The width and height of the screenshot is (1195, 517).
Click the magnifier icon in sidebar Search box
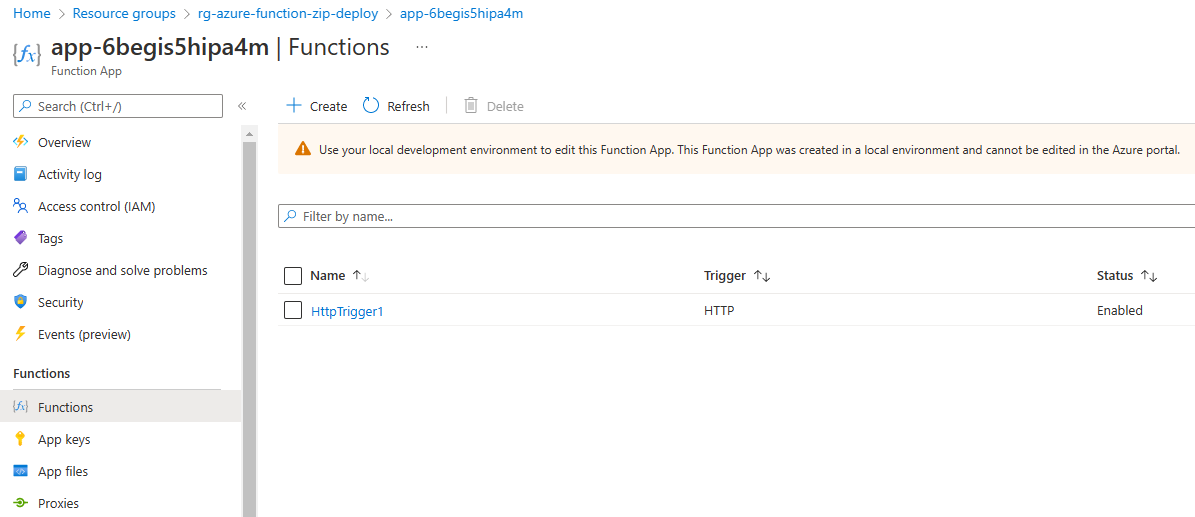pos(26,107)
